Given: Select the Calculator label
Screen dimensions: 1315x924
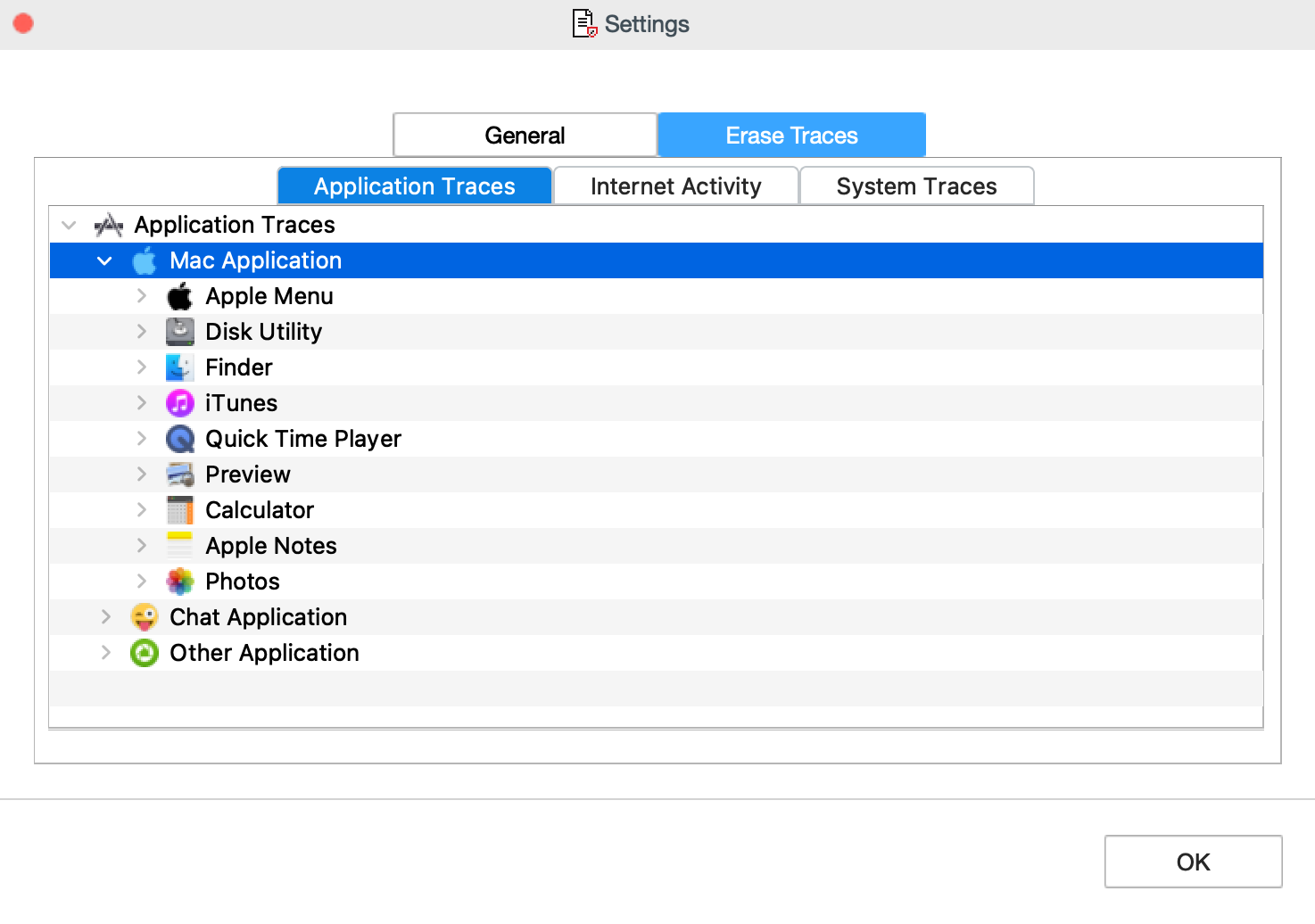Looking at the screenshot, I should 260,510.
